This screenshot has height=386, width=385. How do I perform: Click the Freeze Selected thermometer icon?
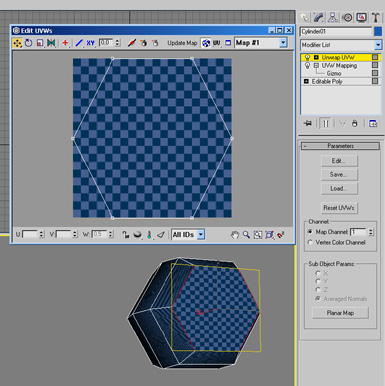coord(149,235)
